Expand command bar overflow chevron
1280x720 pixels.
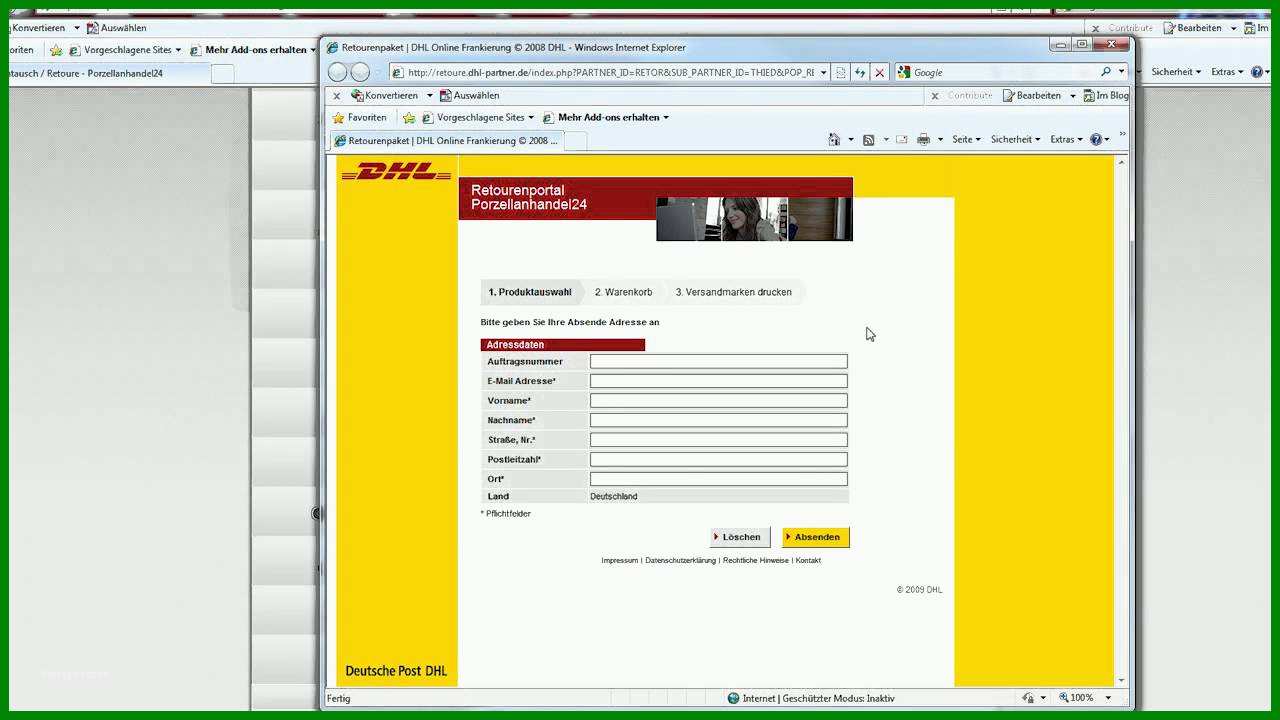click(x=1122, y=134)
